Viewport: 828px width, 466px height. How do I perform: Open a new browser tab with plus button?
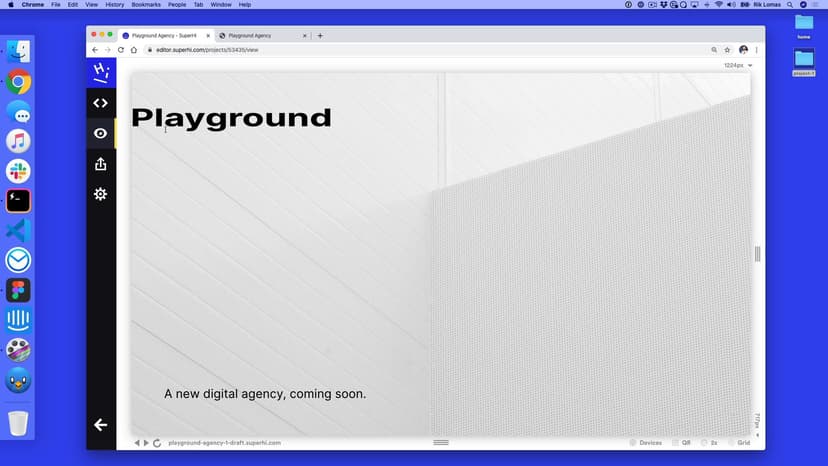(x=320, y=35)
